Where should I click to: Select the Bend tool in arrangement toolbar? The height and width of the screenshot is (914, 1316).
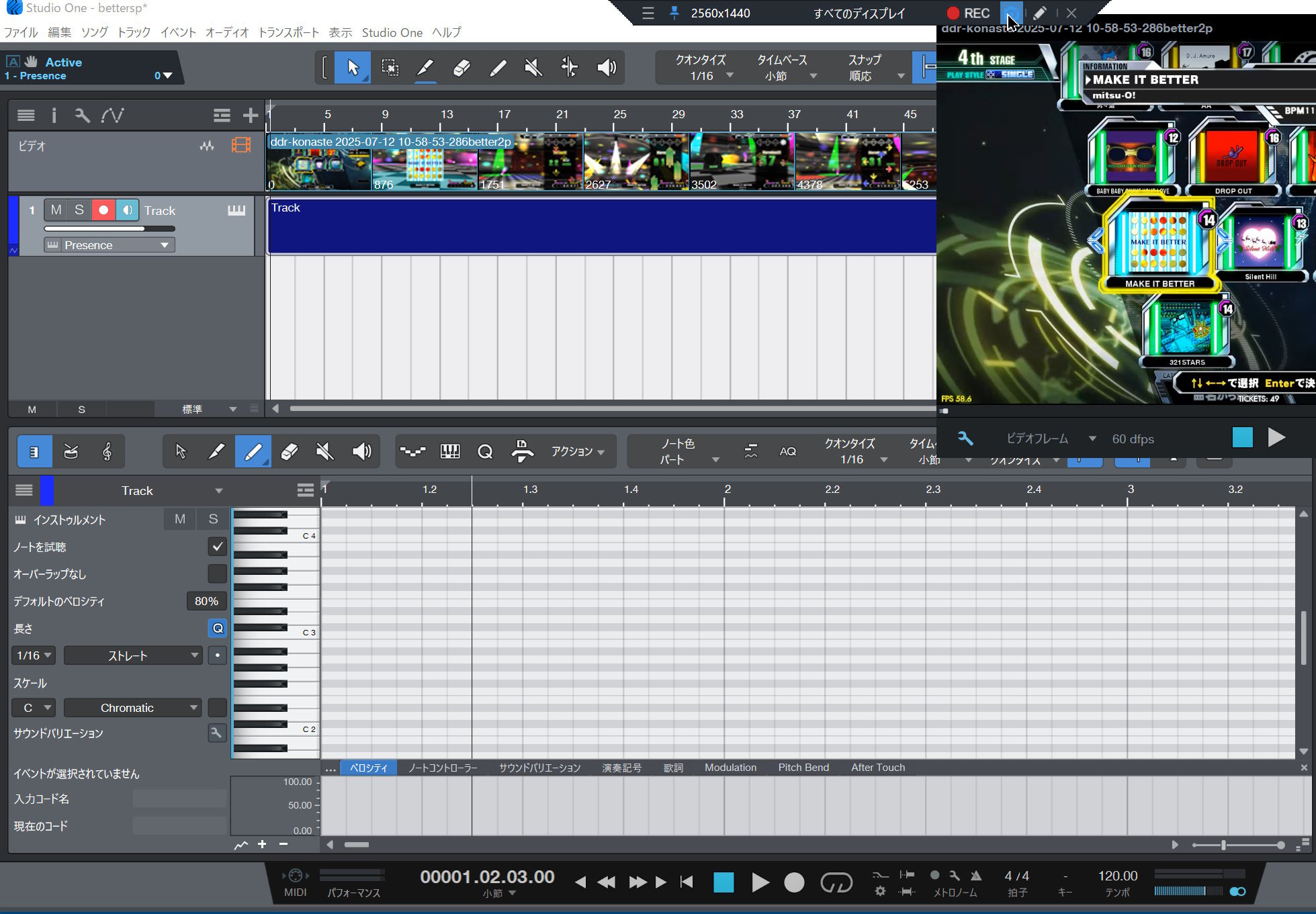pyautogui.click(x=570, y=67)
